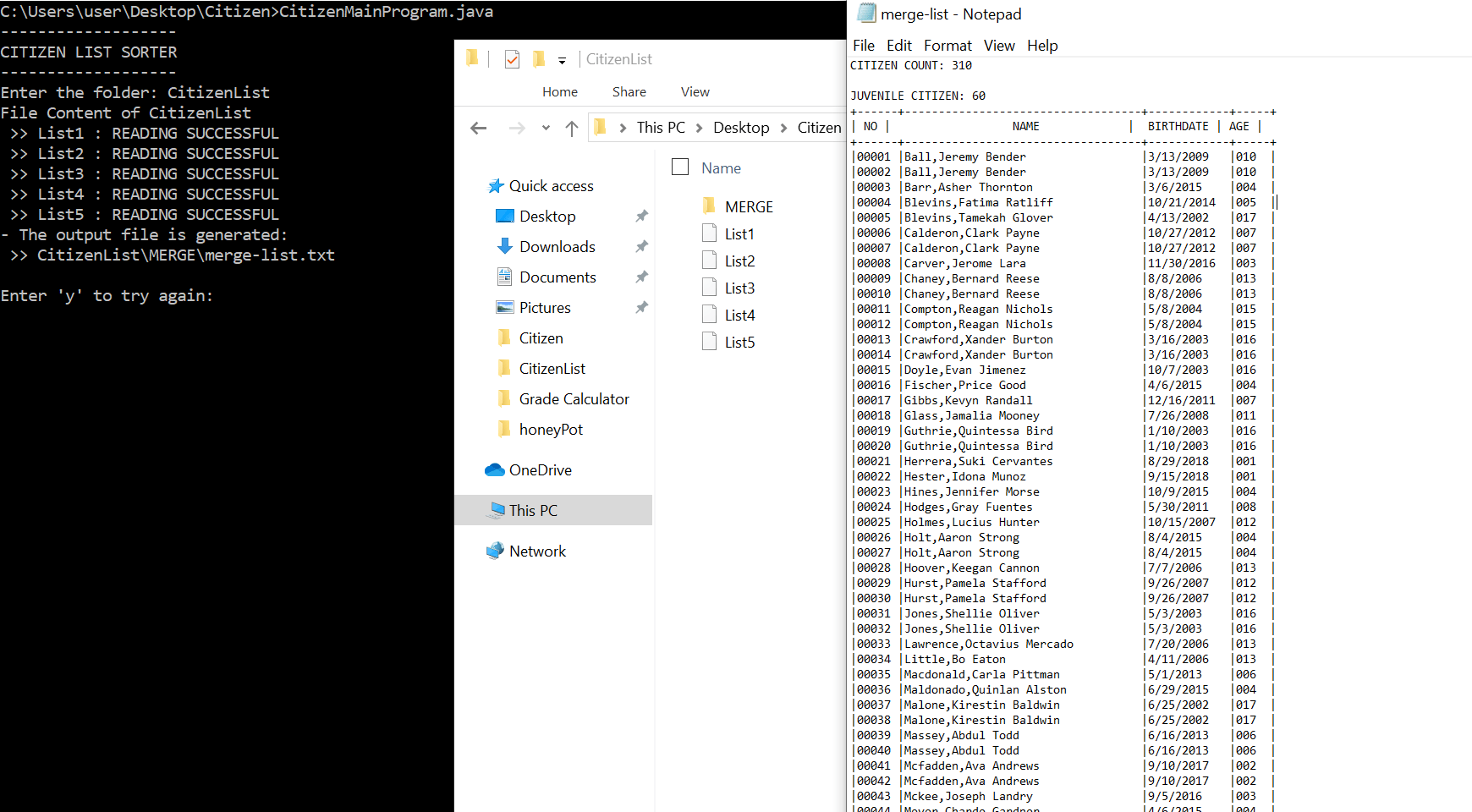This screenshot has width=1472, height=812.
Task: Click Citizen in the address breadcrumb
Action: click(x=819, y=128)
